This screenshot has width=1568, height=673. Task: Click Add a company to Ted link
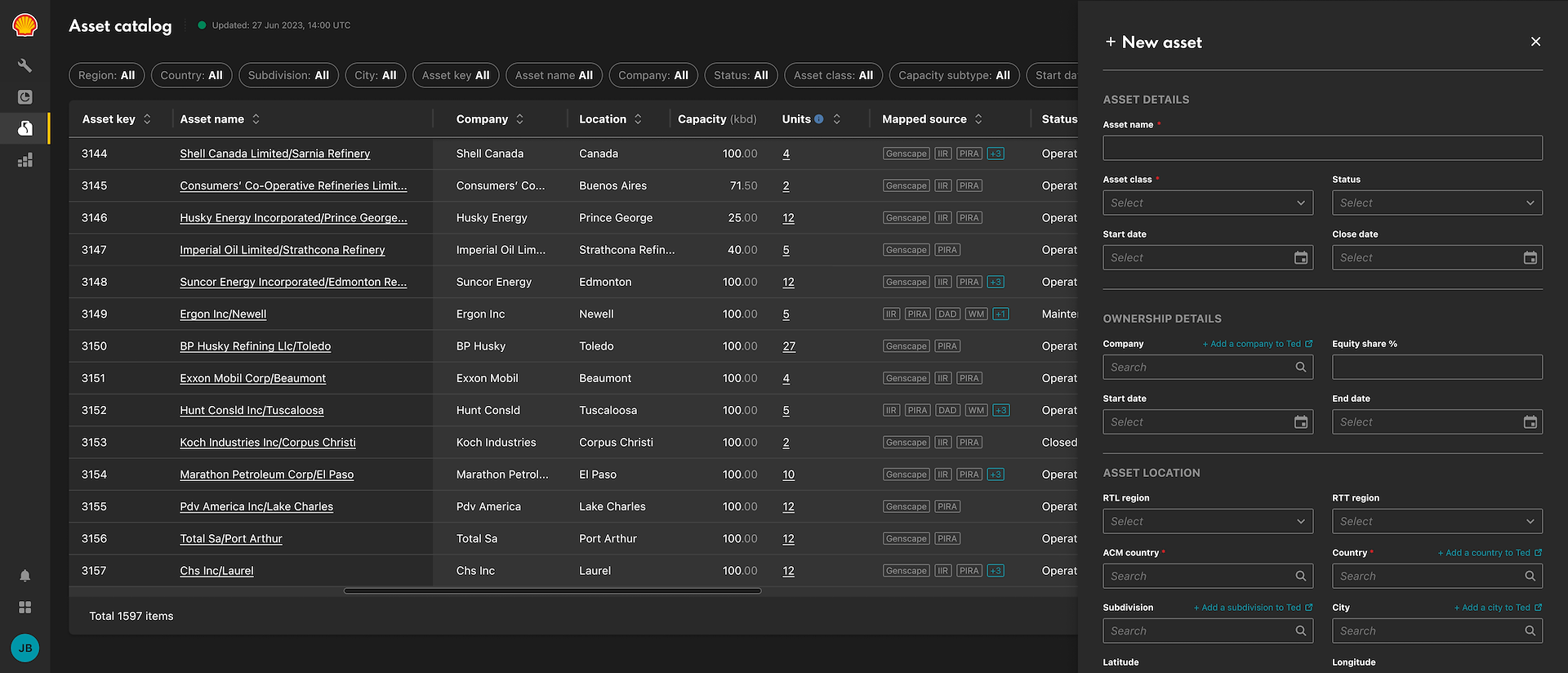1257,344
